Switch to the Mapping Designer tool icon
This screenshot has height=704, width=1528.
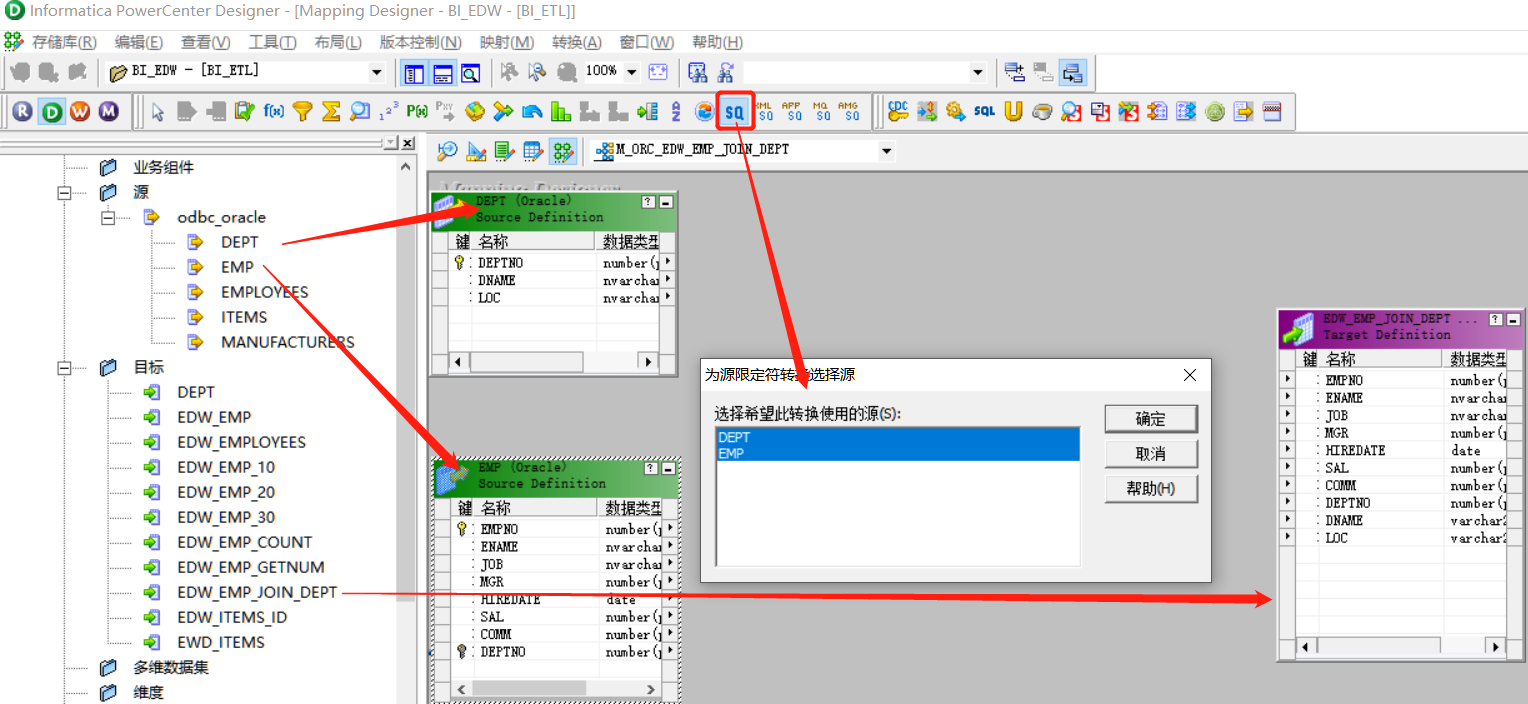[563, 151]
